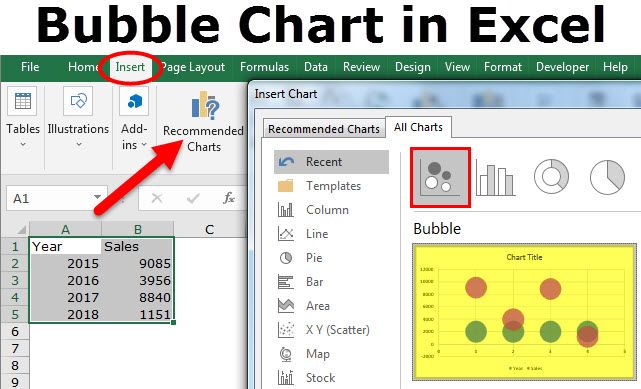Click the Chart Title in preview
Screen dimensions: 641x389
point(524,257)
